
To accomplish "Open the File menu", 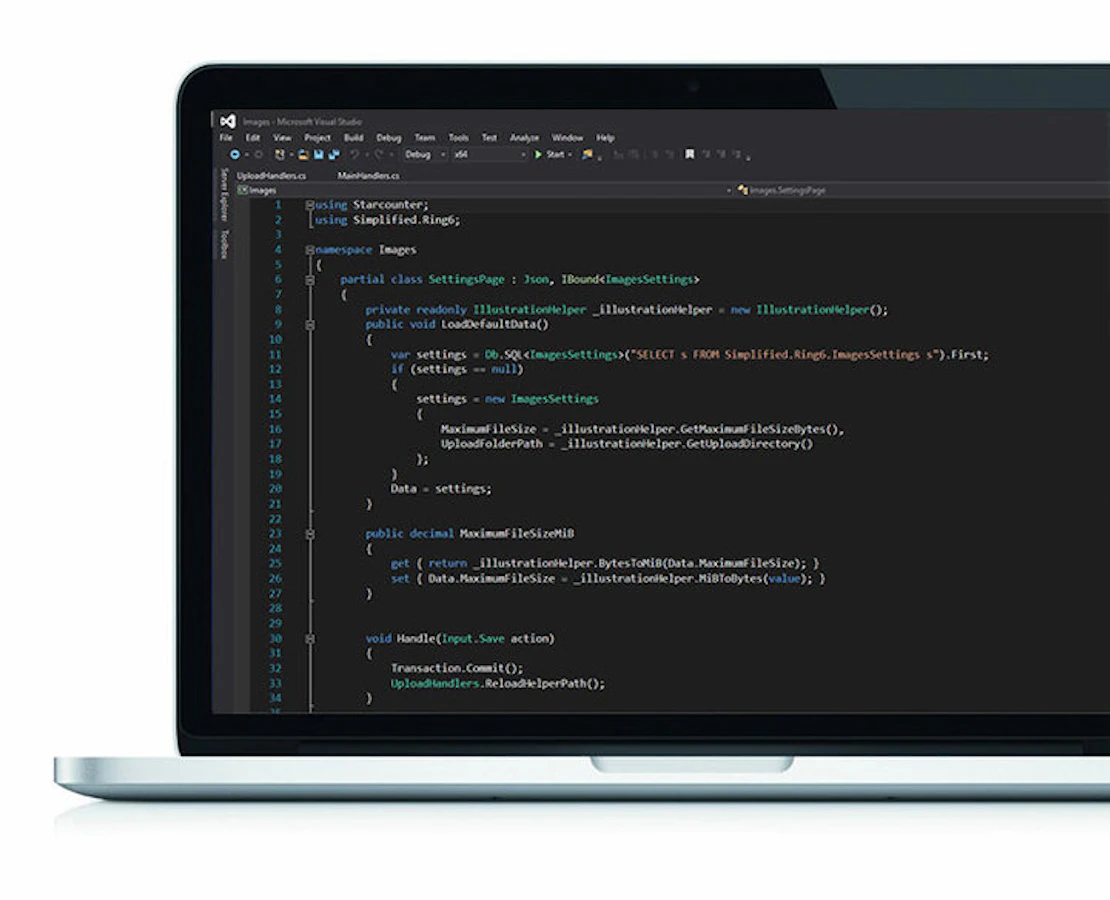I will [x=226, y=137].
